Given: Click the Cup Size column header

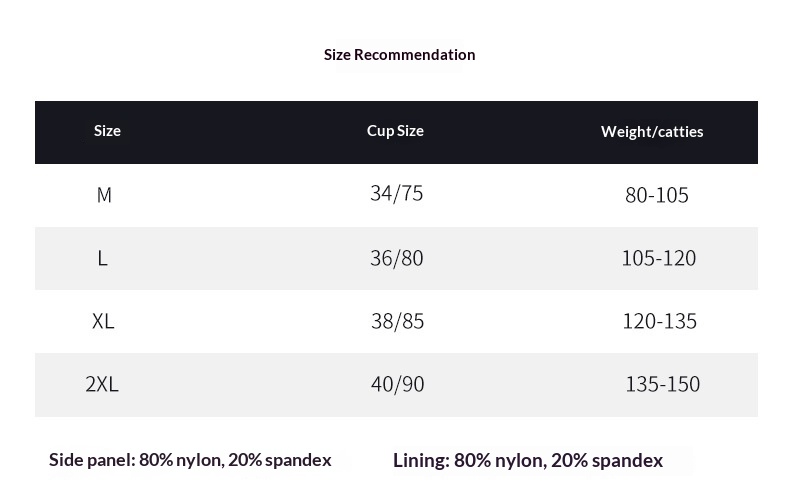Looking at the screenshot, I should [395, 131].
